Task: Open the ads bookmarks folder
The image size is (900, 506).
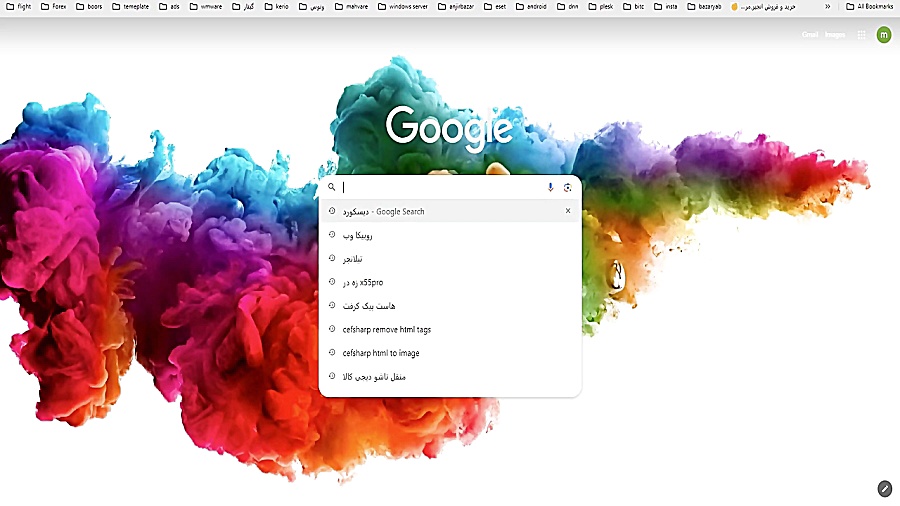Action: 169,7
